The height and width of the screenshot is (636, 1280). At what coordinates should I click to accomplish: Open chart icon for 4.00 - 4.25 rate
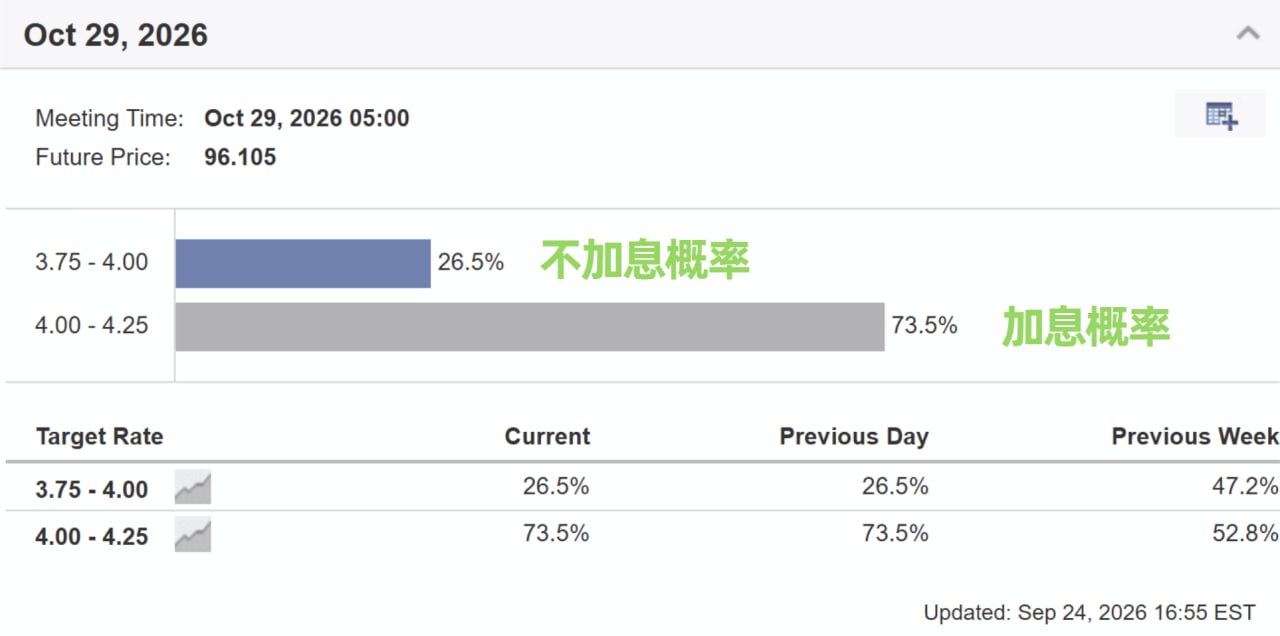[193, 536]
